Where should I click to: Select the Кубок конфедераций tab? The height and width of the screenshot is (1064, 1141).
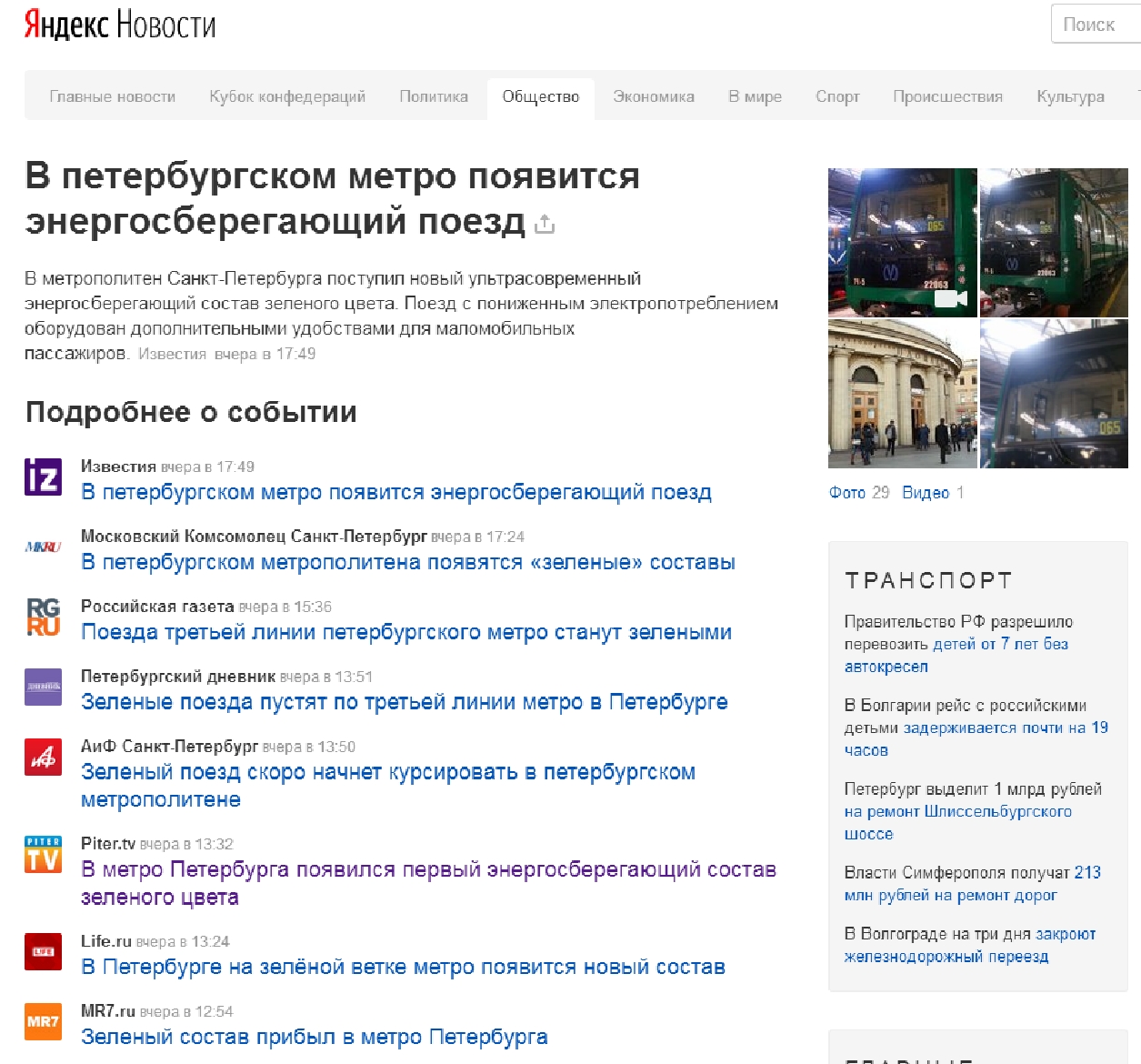(287, 96)
